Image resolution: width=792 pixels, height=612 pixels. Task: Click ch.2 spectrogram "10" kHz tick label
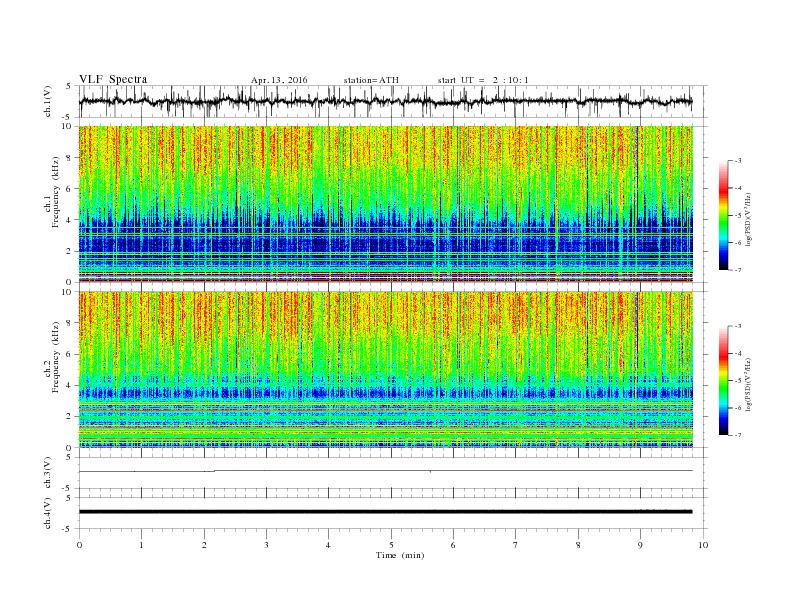(69, 292)
